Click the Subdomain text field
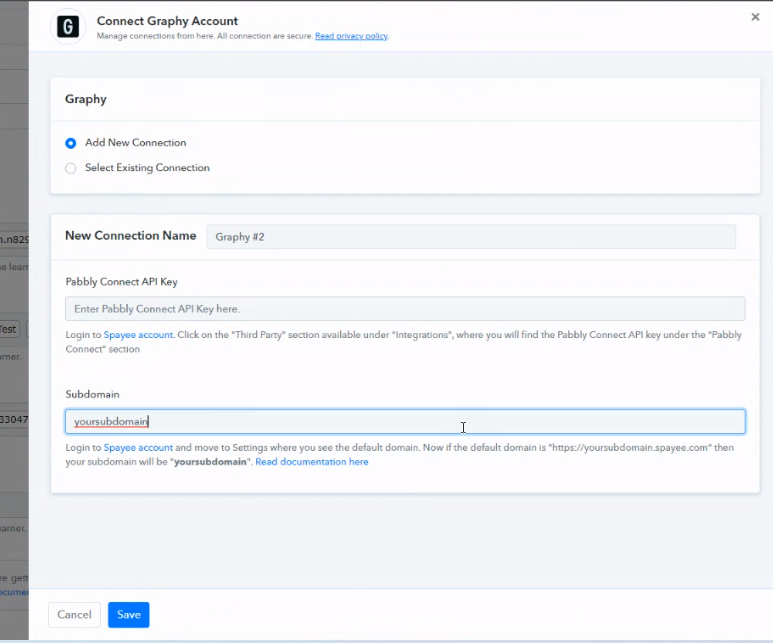773x643 pixels. tap(405, 422)
